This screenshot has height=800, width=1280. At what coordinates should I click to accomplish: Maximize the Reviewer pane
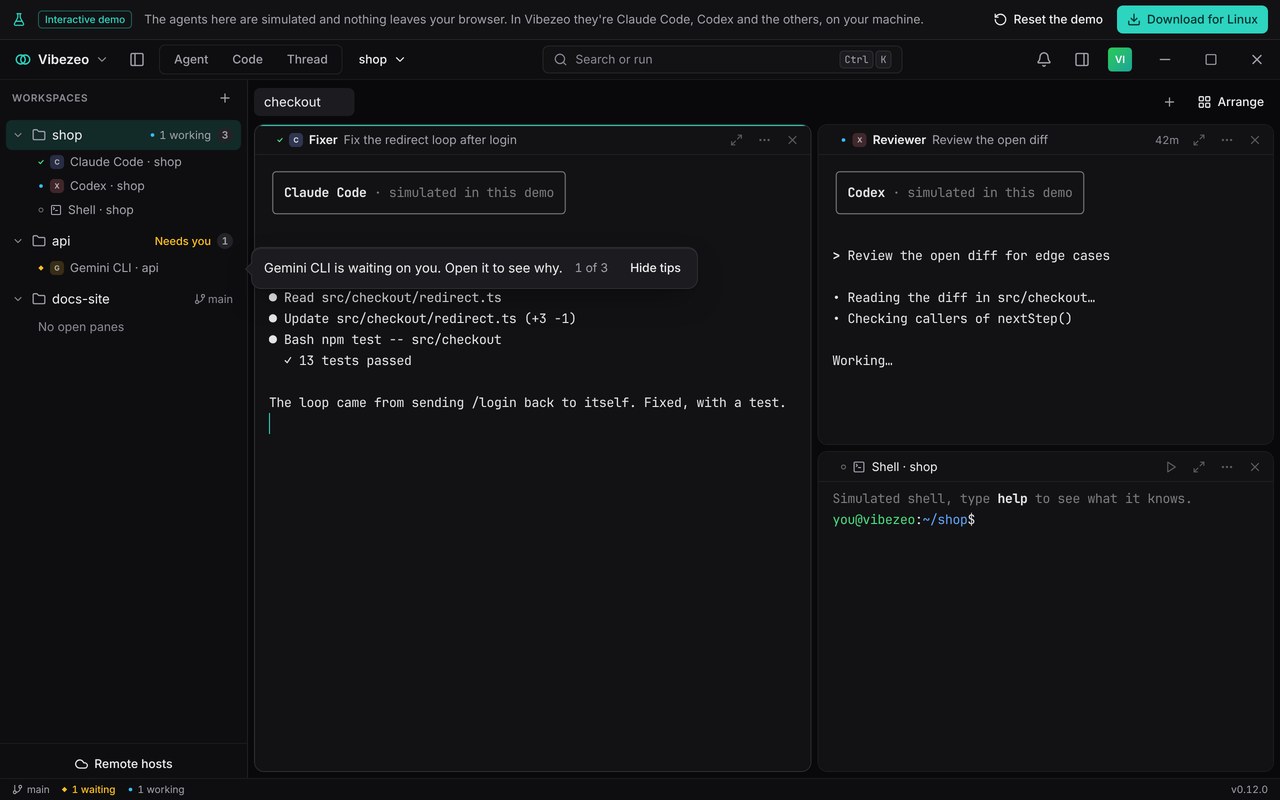[1199, 140]
